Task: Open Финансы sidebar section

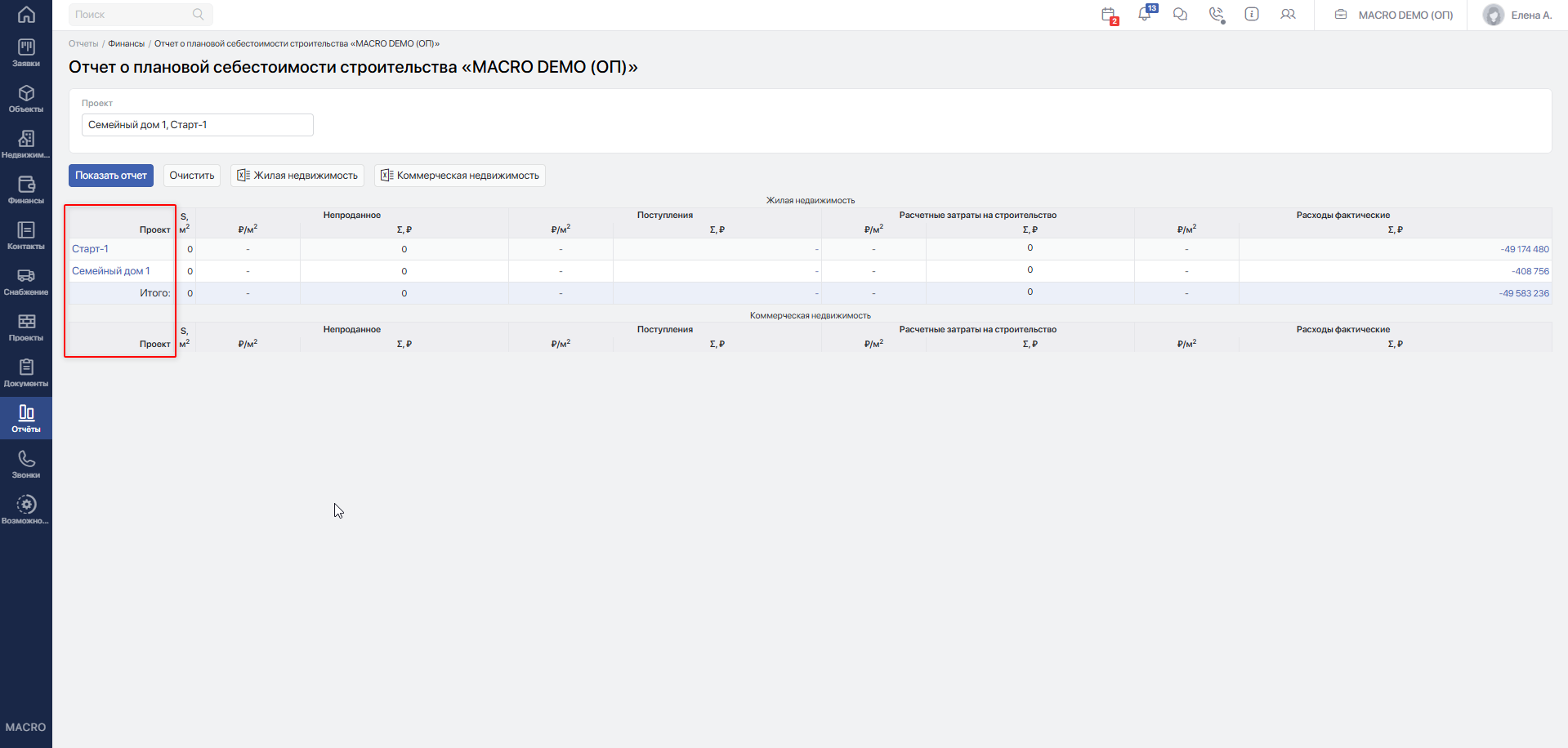Action: 26,190
